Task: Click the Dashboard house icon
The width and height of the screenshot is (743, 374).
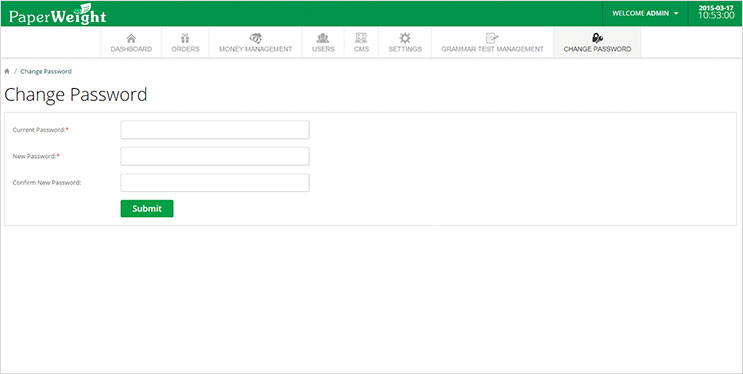Action: click(x=131, y=38)
